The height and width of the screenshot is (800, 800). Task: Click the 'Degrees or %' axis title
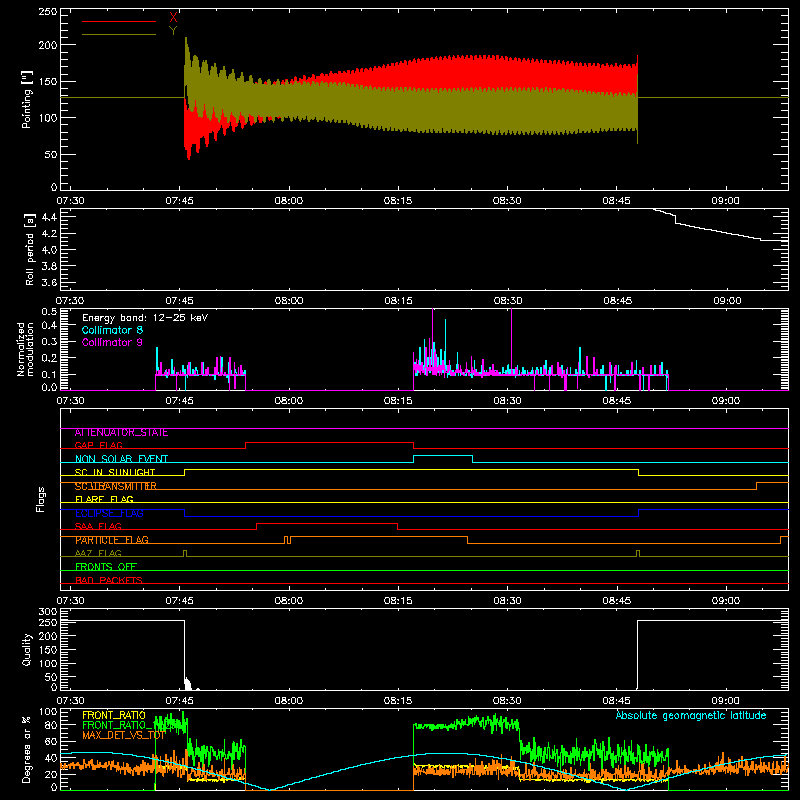pos(26,749)
